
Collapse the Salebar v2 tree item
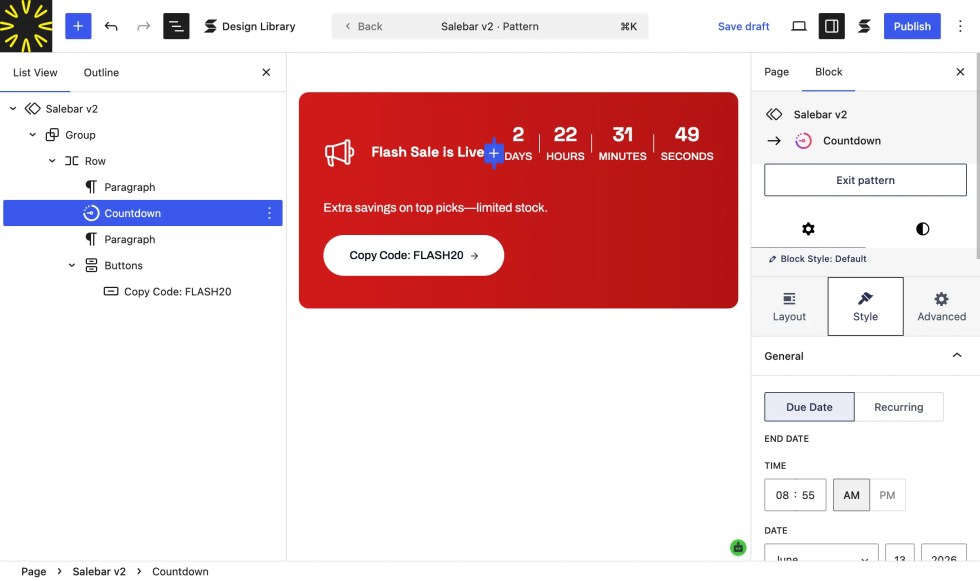[13, 109]
